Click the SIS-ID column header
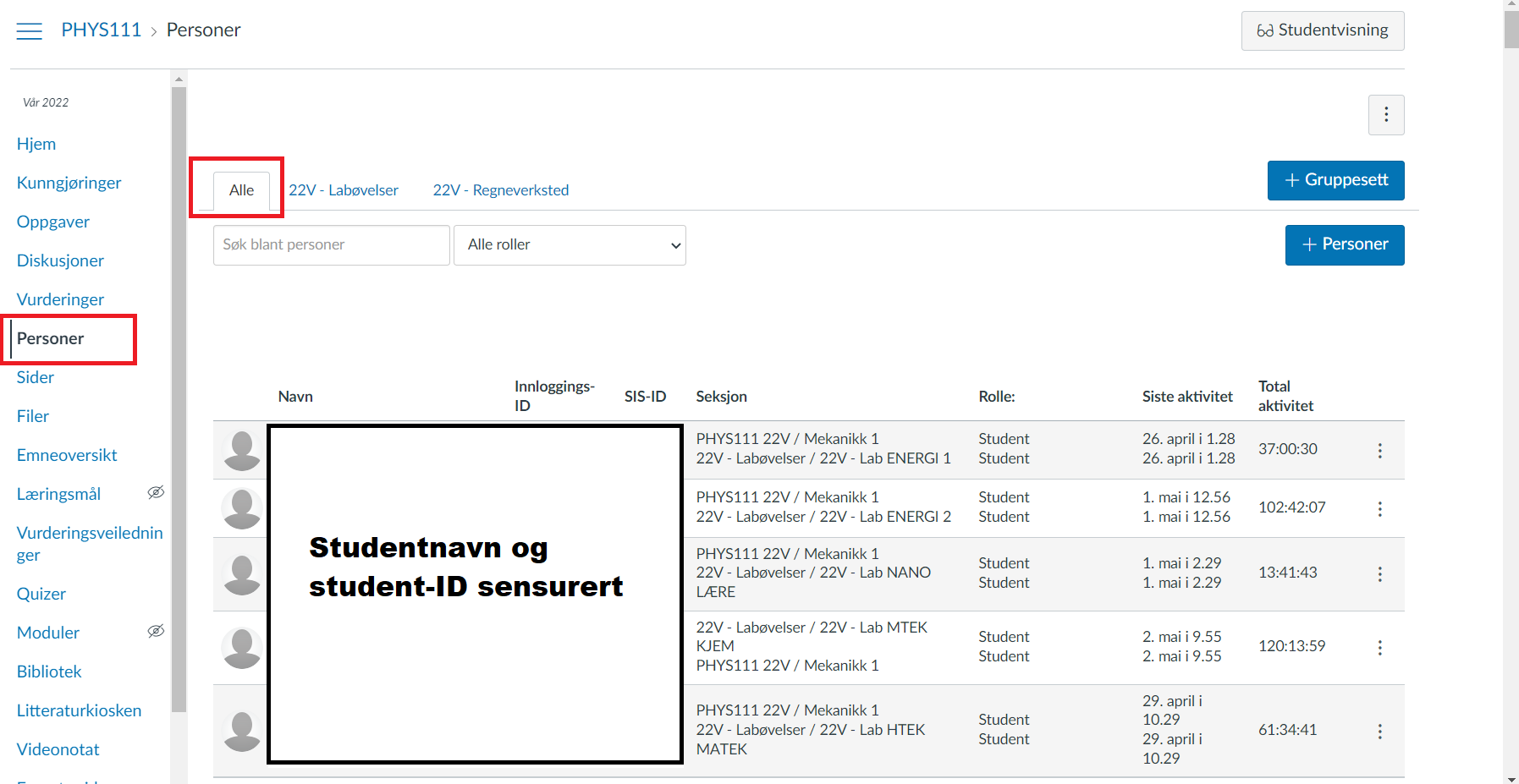 click(x=646, y=397)
